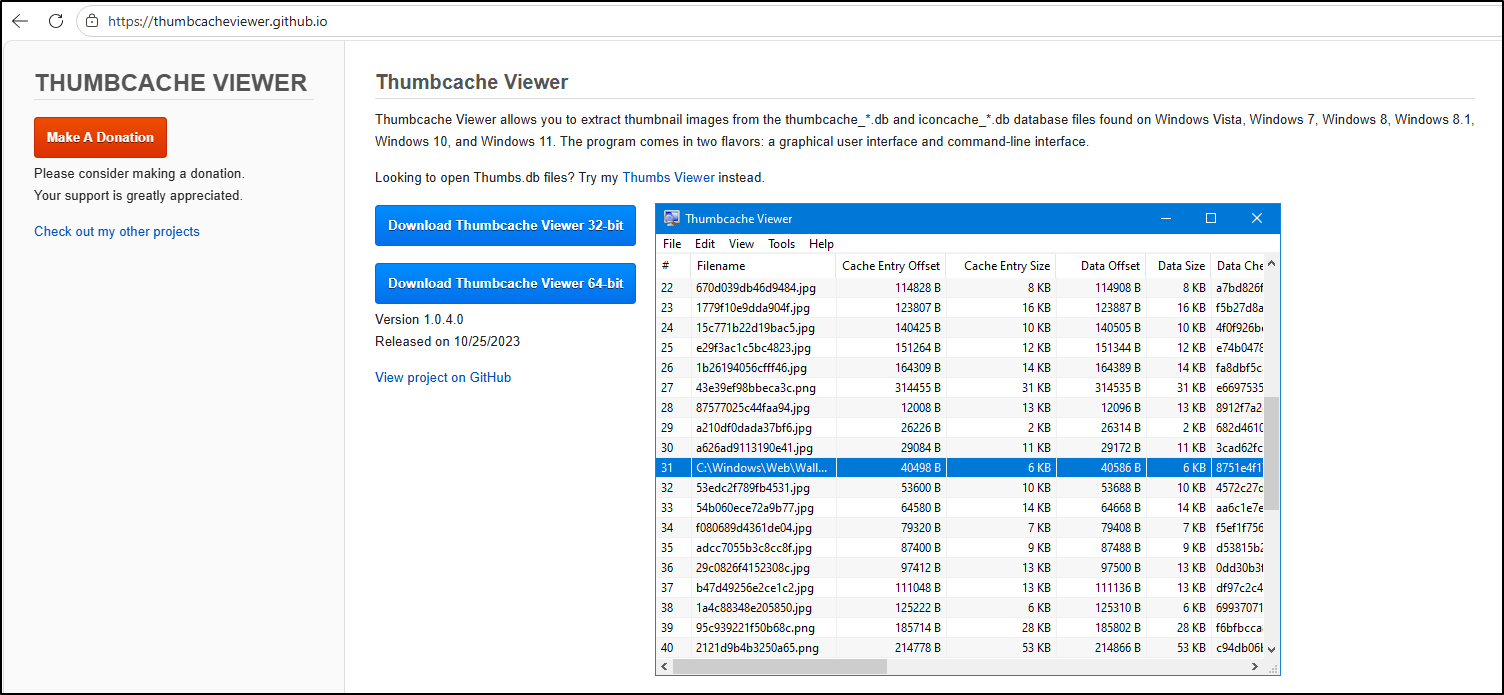1504x695 pixels.
Task: Open the Check out my other projects link
Action: tap(117, 231)
